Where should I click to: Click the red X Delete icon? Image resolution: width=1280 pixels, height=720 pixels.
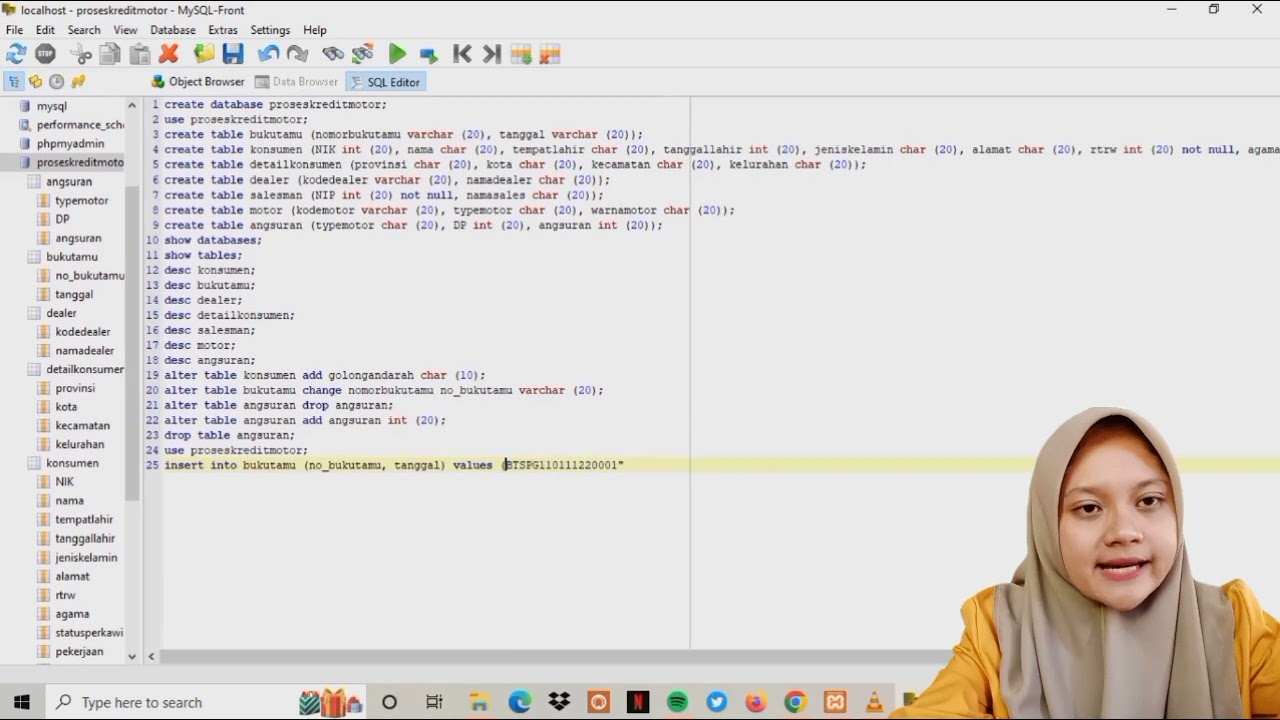[169, 54]
